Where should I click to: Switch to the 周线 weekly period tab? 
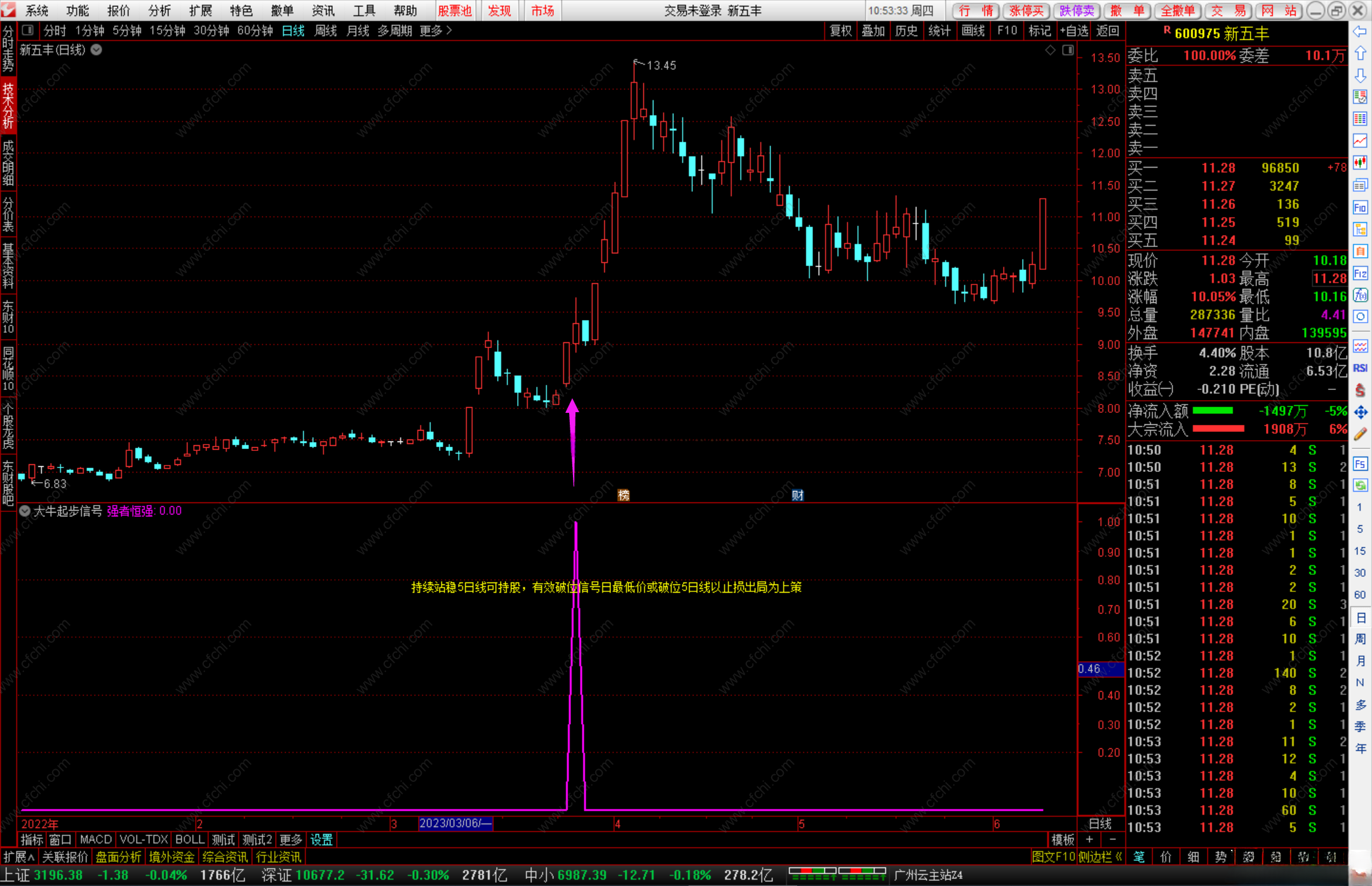326,30
